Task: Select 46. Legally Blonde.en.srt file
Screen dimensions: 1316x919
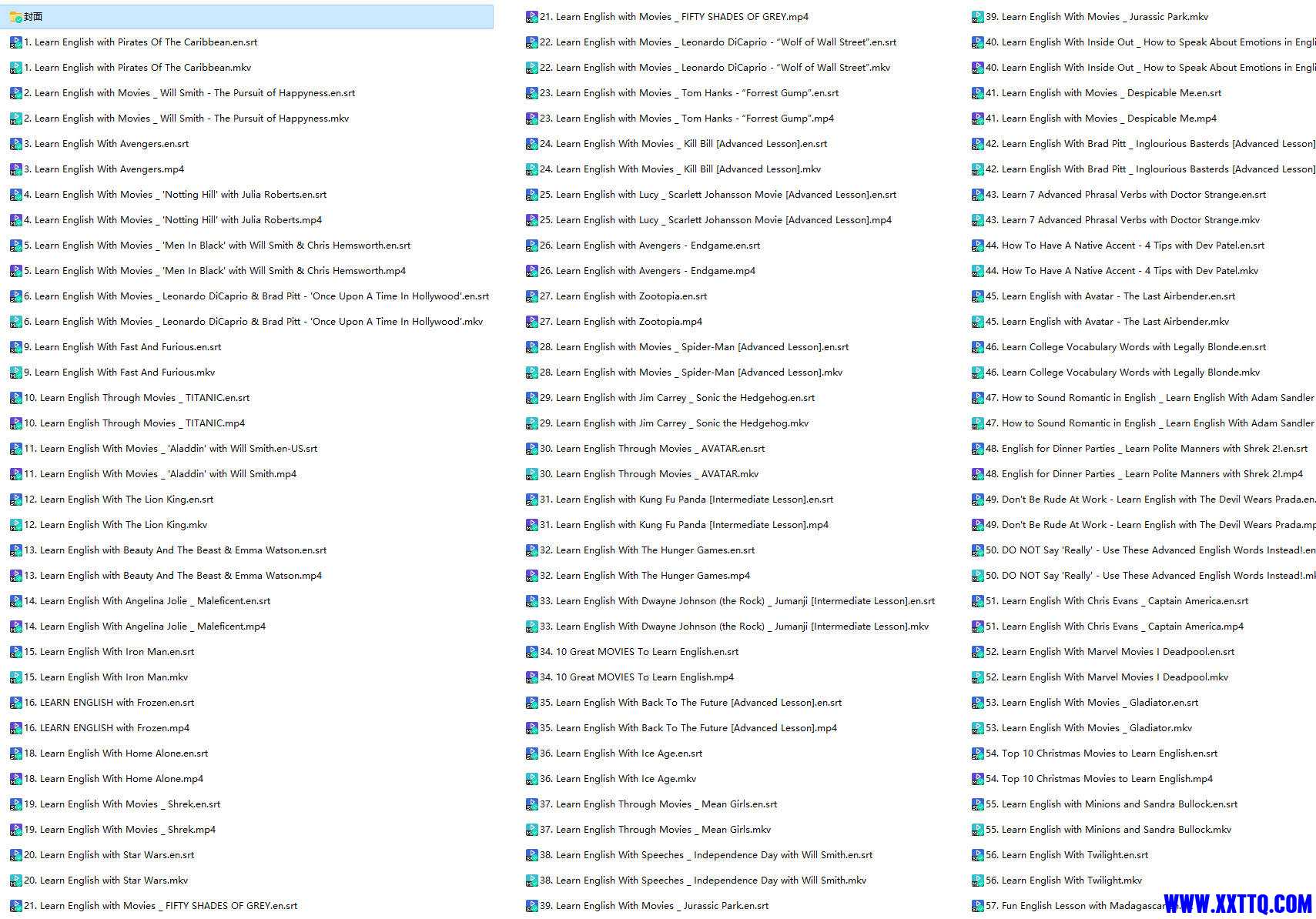Action: point(1126,346)
